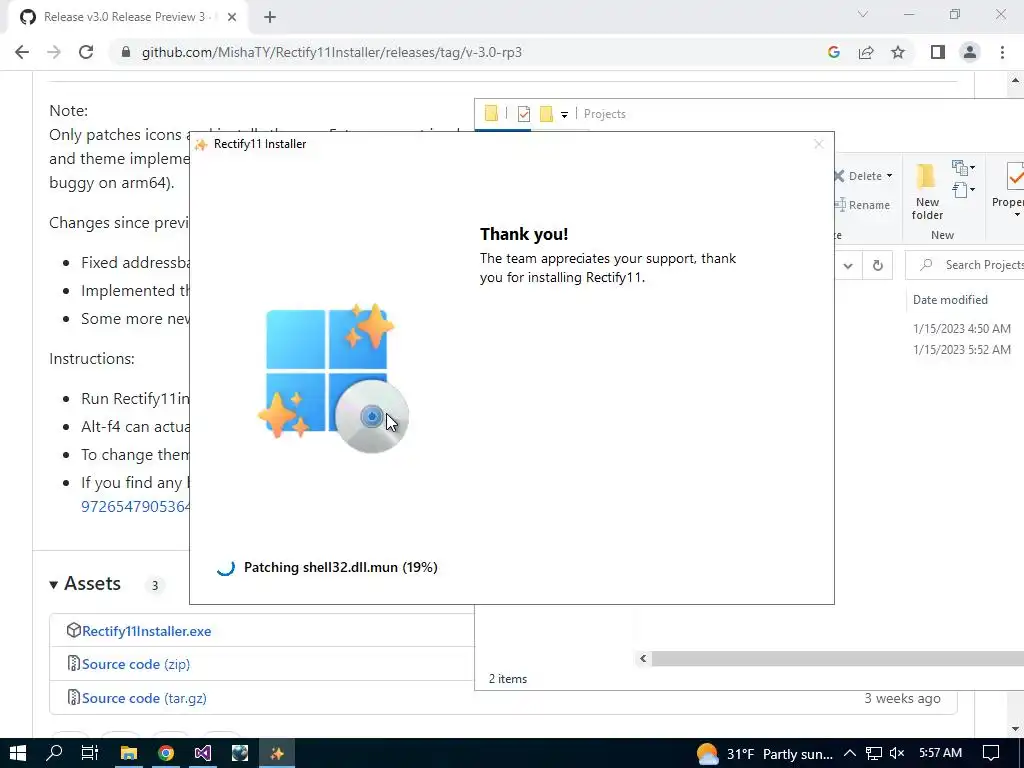Click the Patching shell32.dll.mun progress text
1024x768 pixels.
[x=340, y=567]
